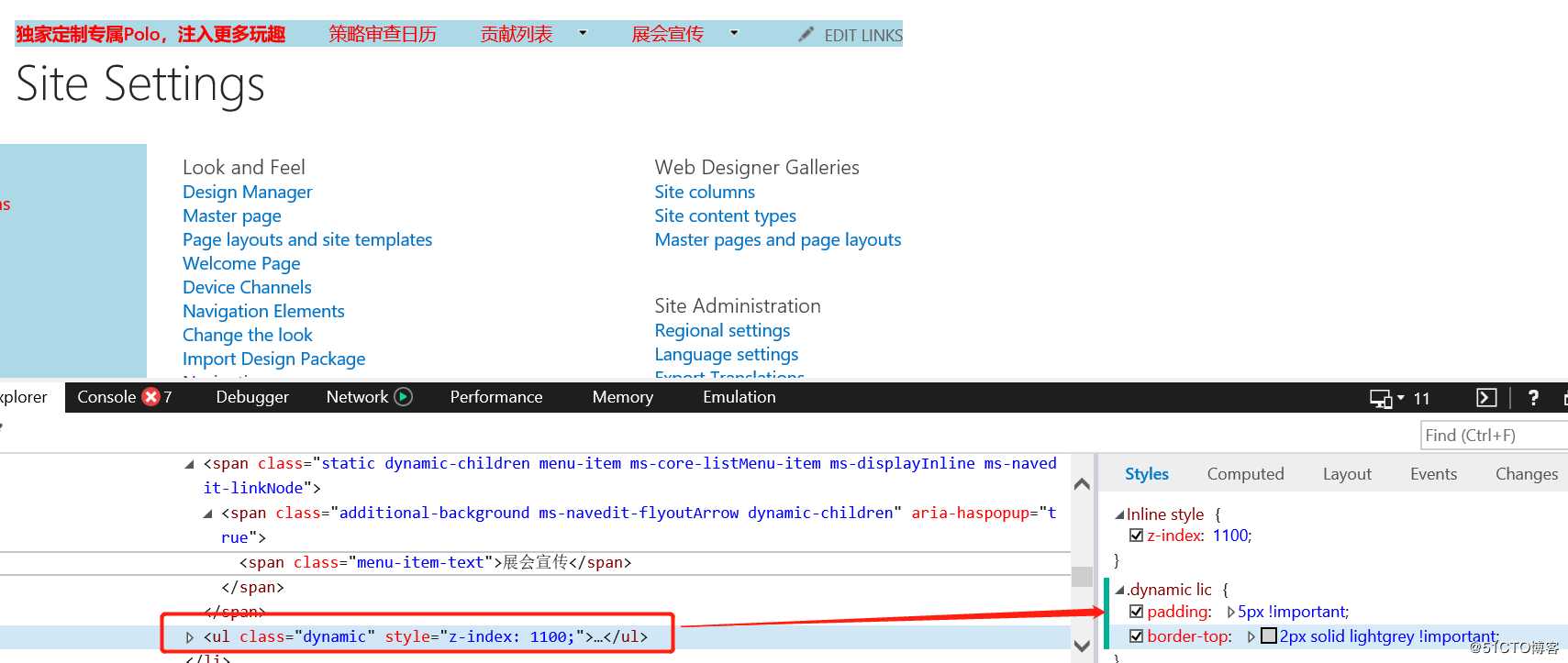The width and height of the screenshot is (1568, 663).
Task: Select the Layout pane tab
Action: click(1347, 474)
